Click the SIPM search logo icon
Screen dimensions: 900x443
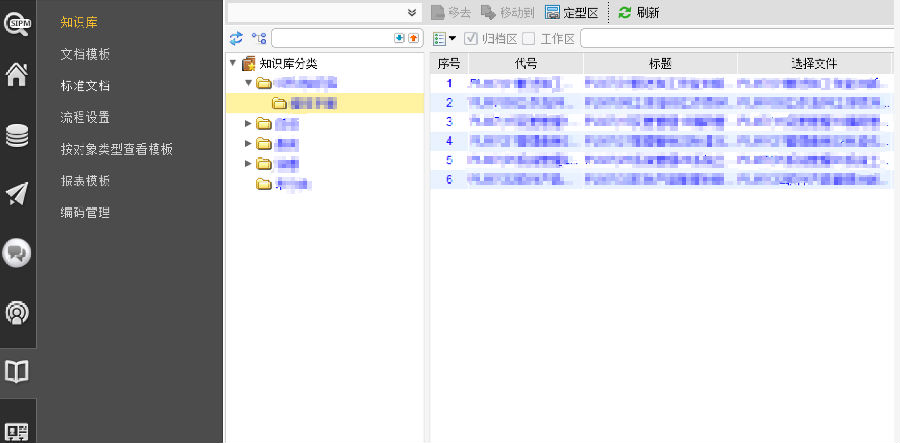(17, 21)
